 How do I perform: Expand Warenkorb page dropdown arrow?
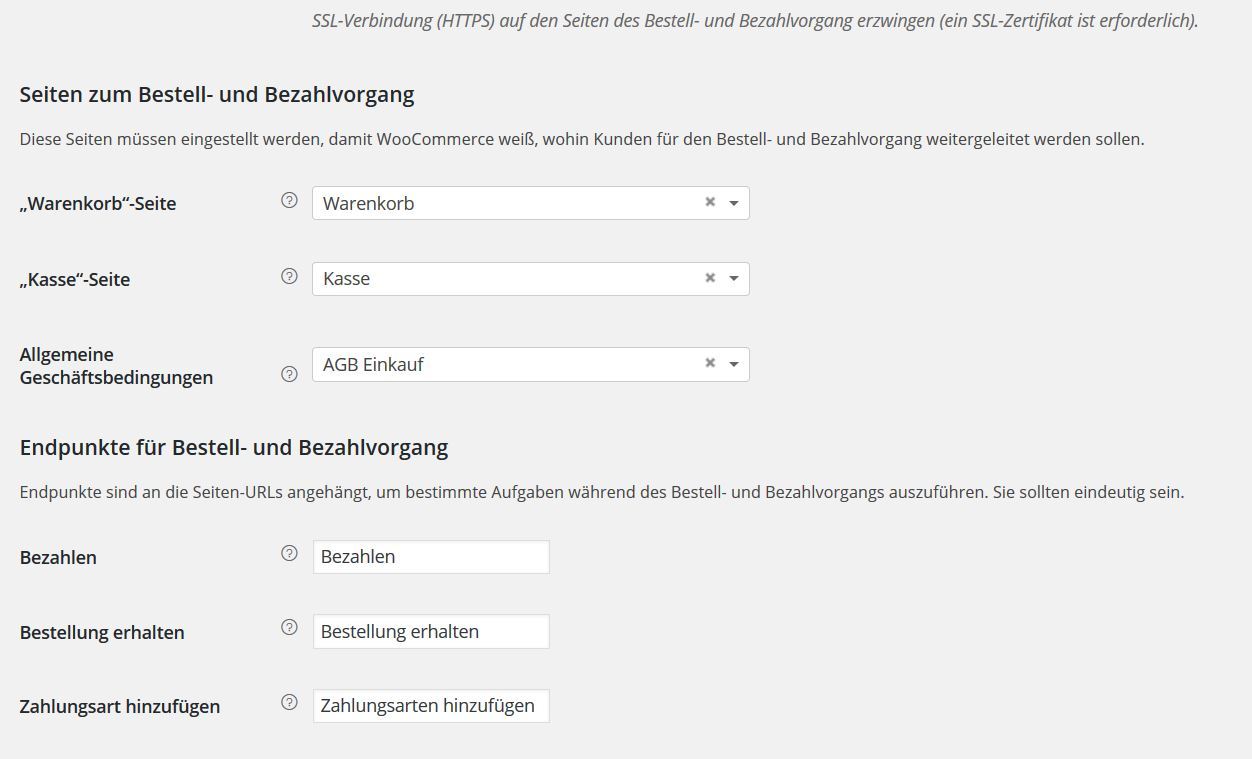coord(733,203)
